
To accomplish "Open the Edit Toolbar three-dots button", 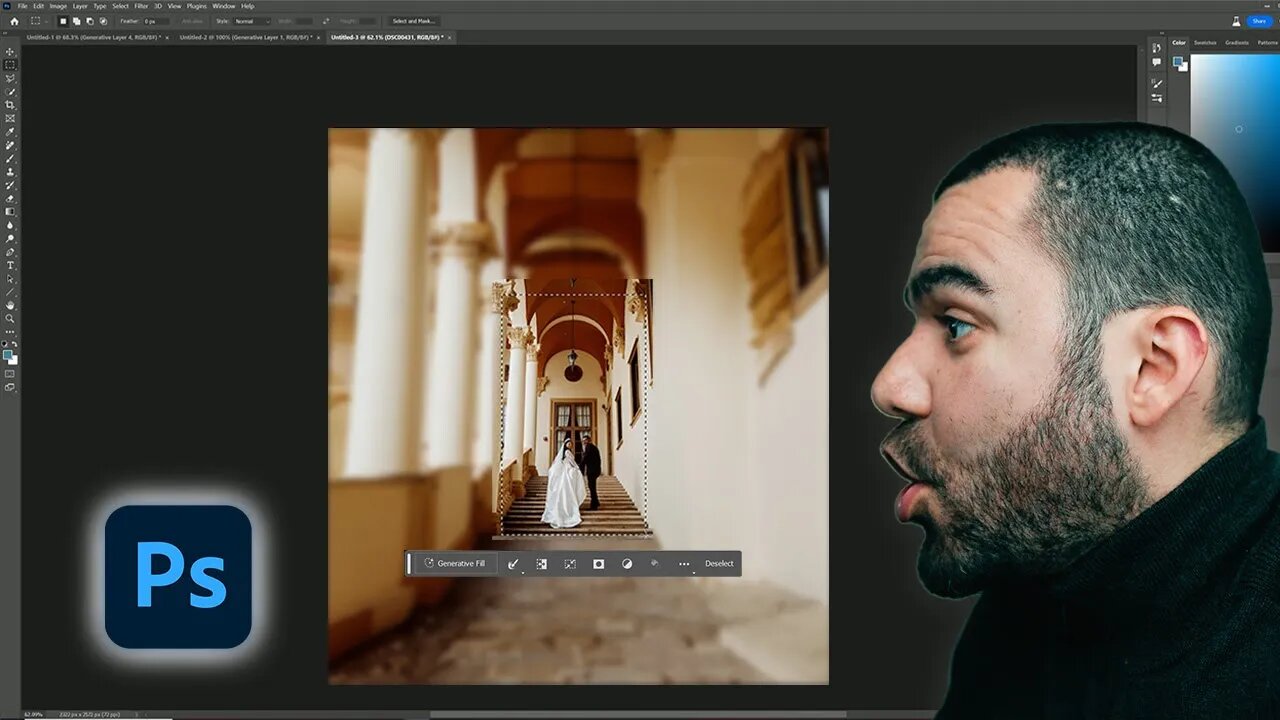I will 11,331.
